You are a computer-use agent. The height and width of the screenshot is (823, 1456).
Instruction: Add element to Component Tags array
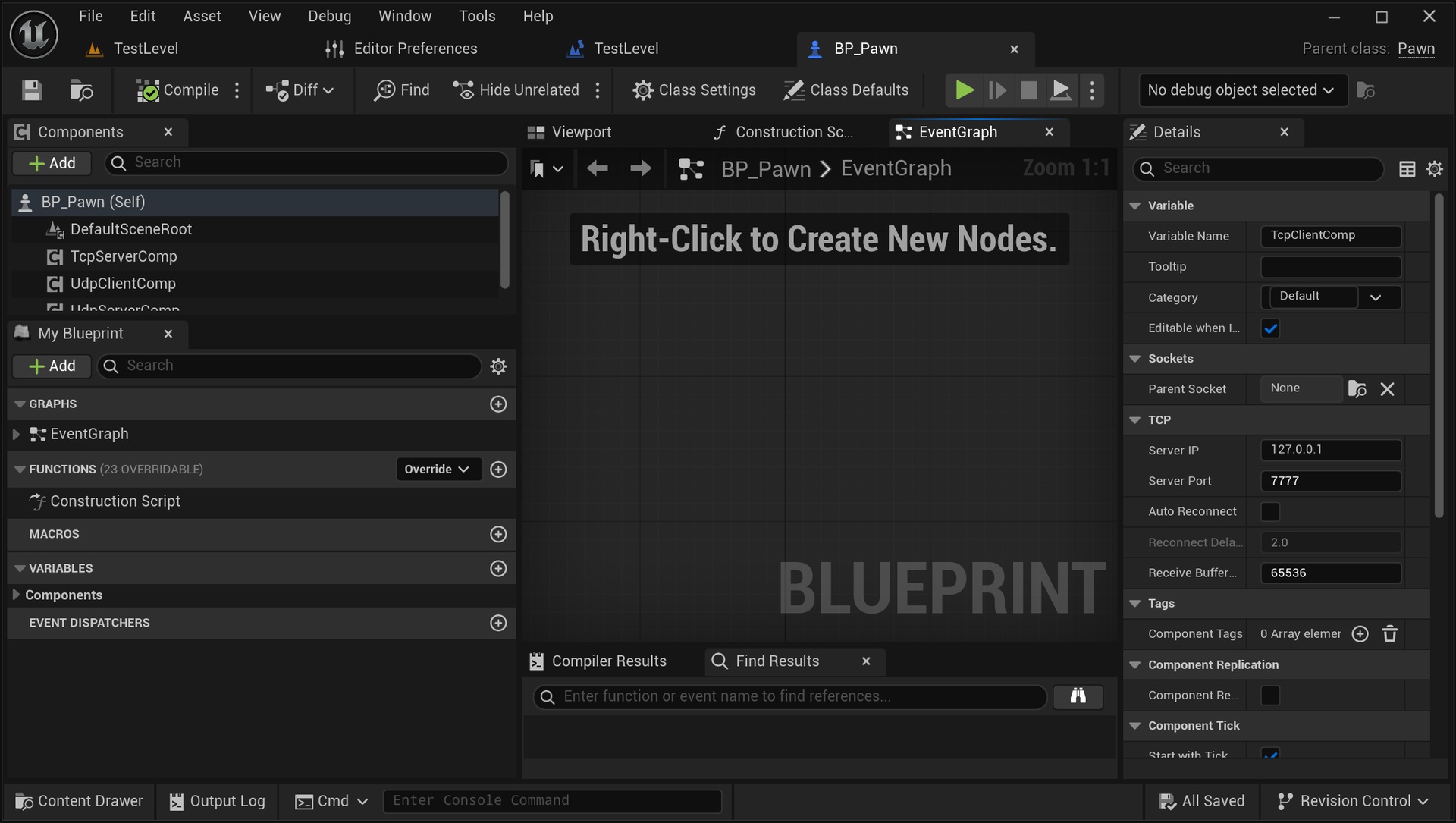[x=1360, y=634]
